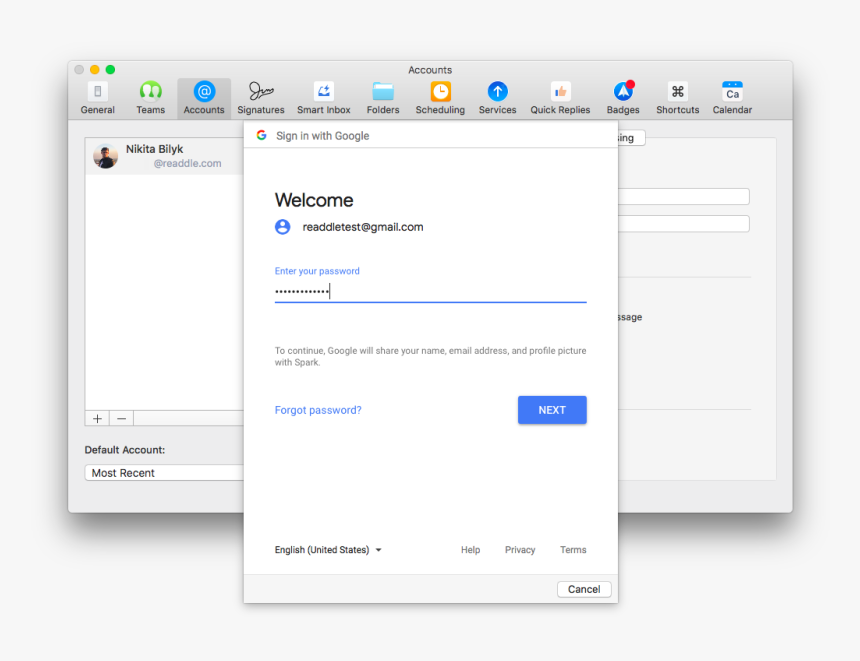Viewport: 860px width, 661px height.
Task: Click the minus button to remove account
Action: point(121,419)
